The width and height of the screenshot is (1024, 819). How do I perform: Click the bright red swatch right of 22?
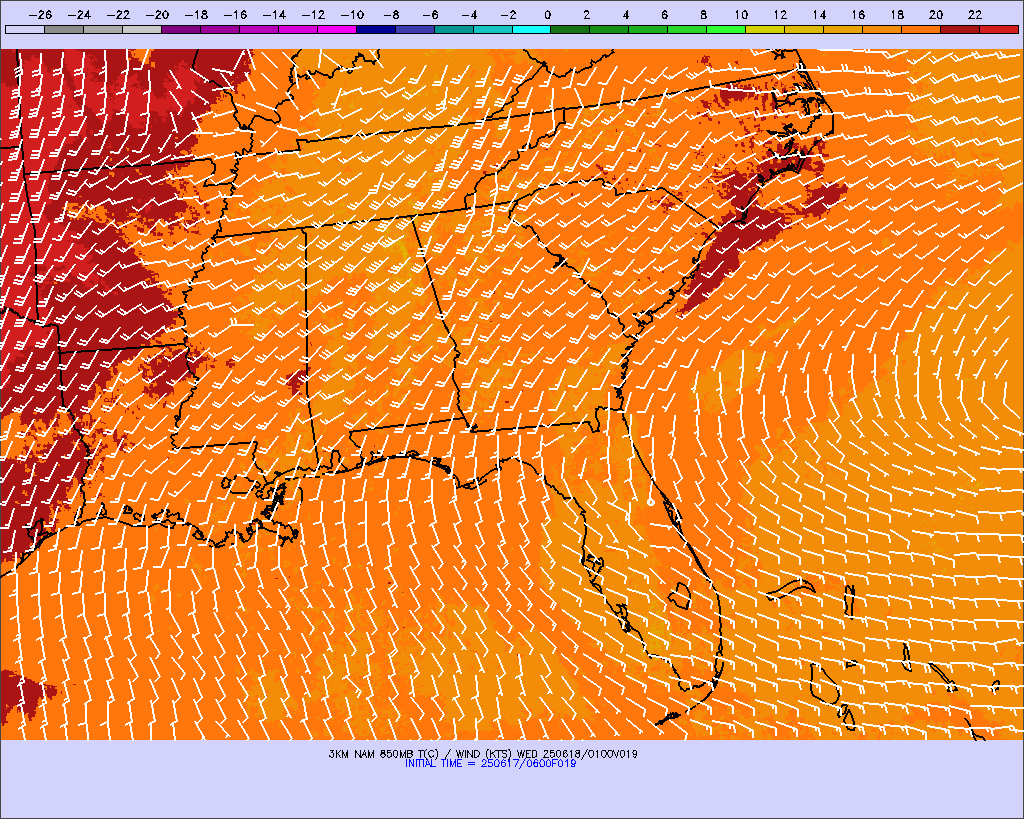click(x=999, y=29)
